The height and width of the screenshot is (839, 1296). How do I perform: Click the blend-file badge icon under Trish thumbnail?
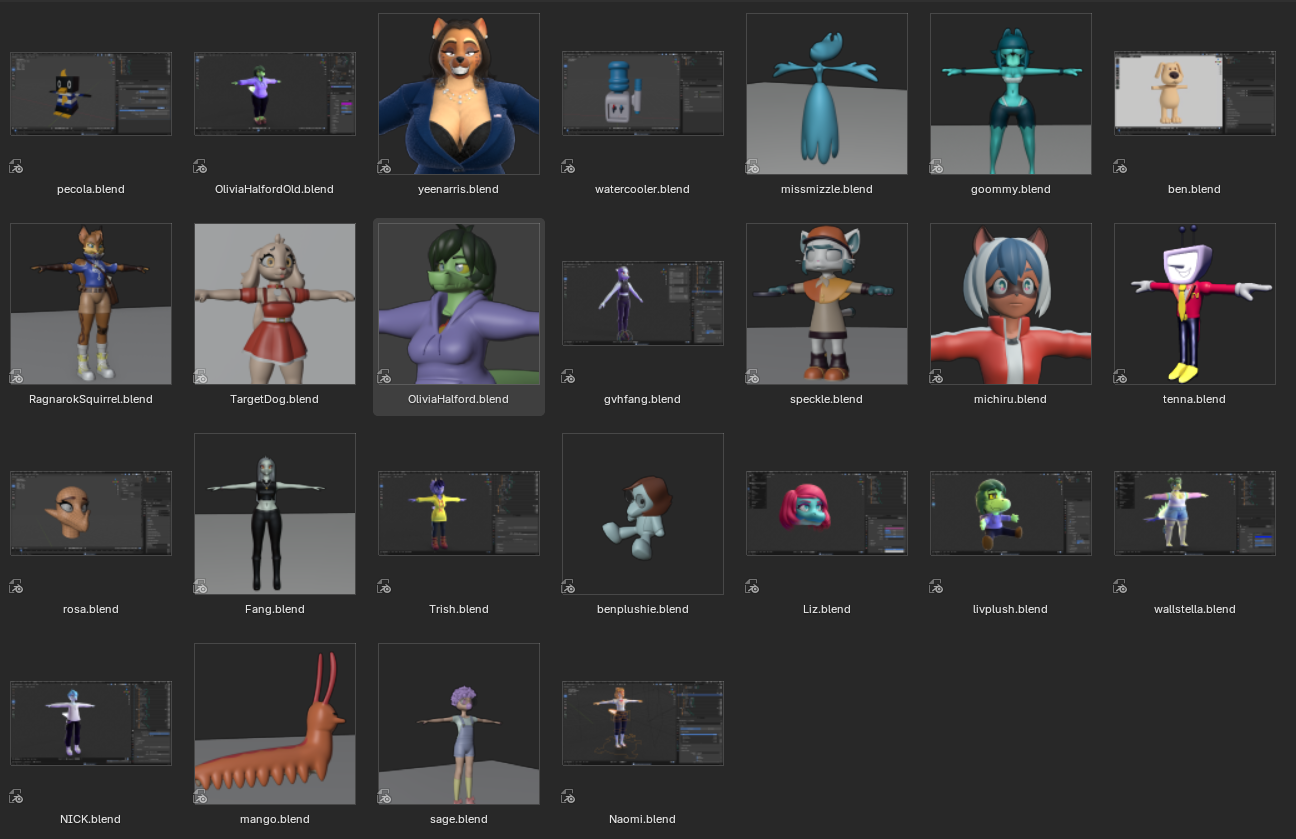384,587
